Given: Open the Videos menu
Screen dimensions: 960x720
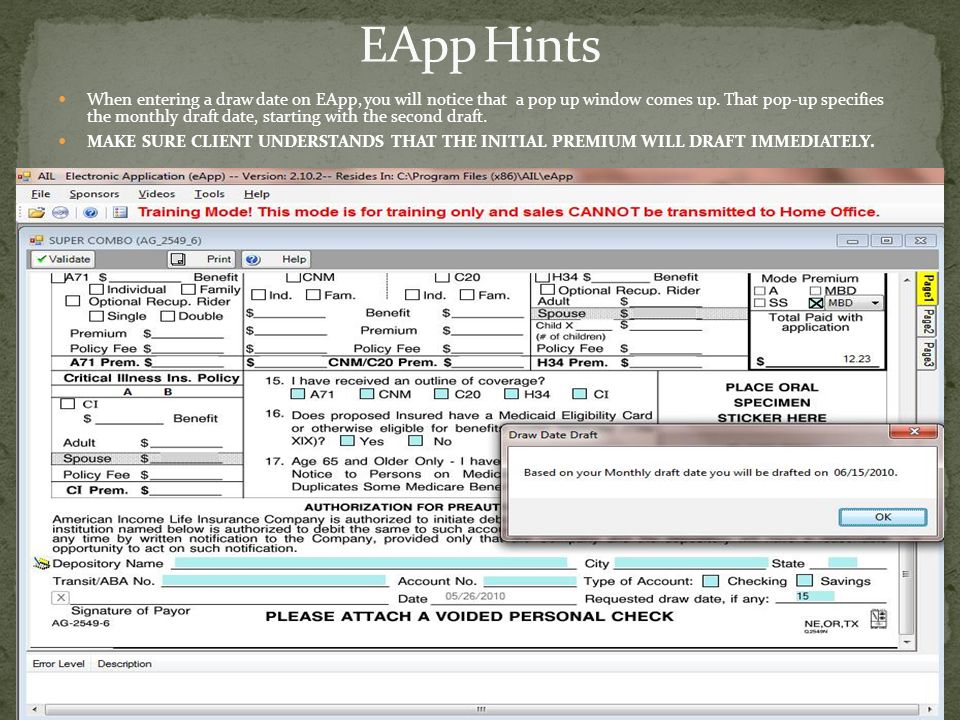Looking at the screenshot, I should tap(157, 194).
